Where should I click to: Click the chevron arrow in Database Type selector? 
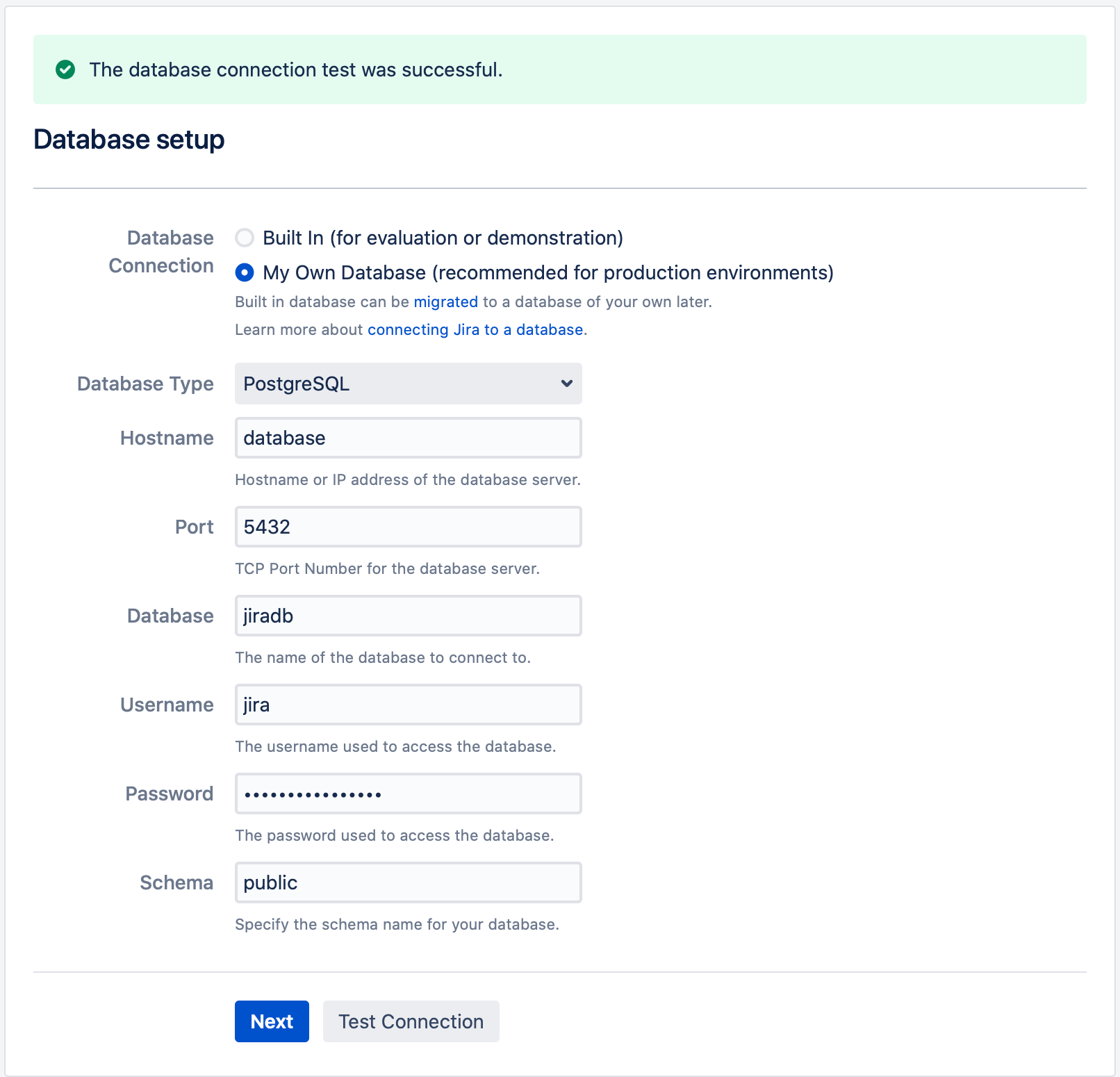point(567,384)
